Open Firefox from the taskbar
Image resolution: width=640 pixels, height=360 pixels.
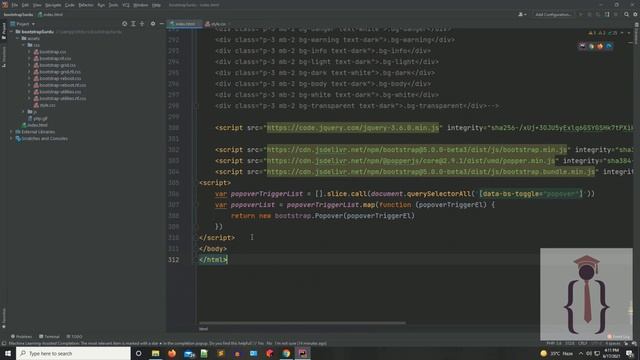172,353
